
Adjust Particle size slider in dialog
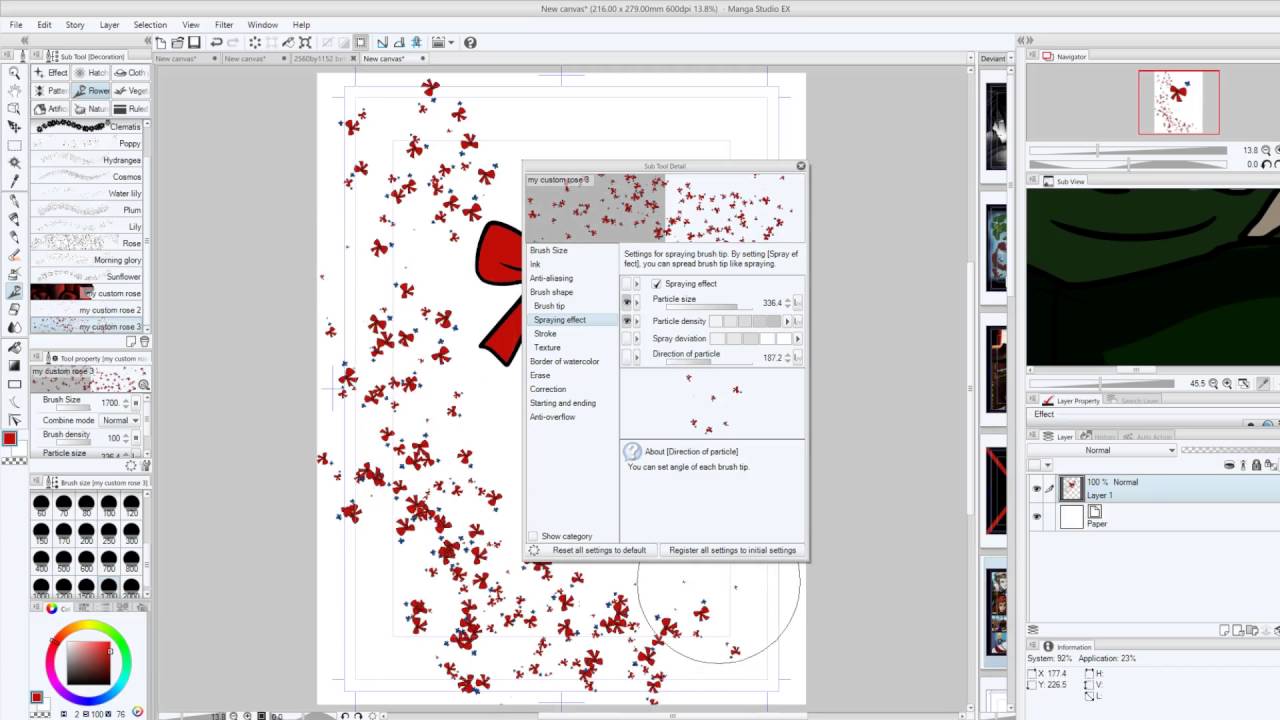pyautogui.click(x=702, y=307)
